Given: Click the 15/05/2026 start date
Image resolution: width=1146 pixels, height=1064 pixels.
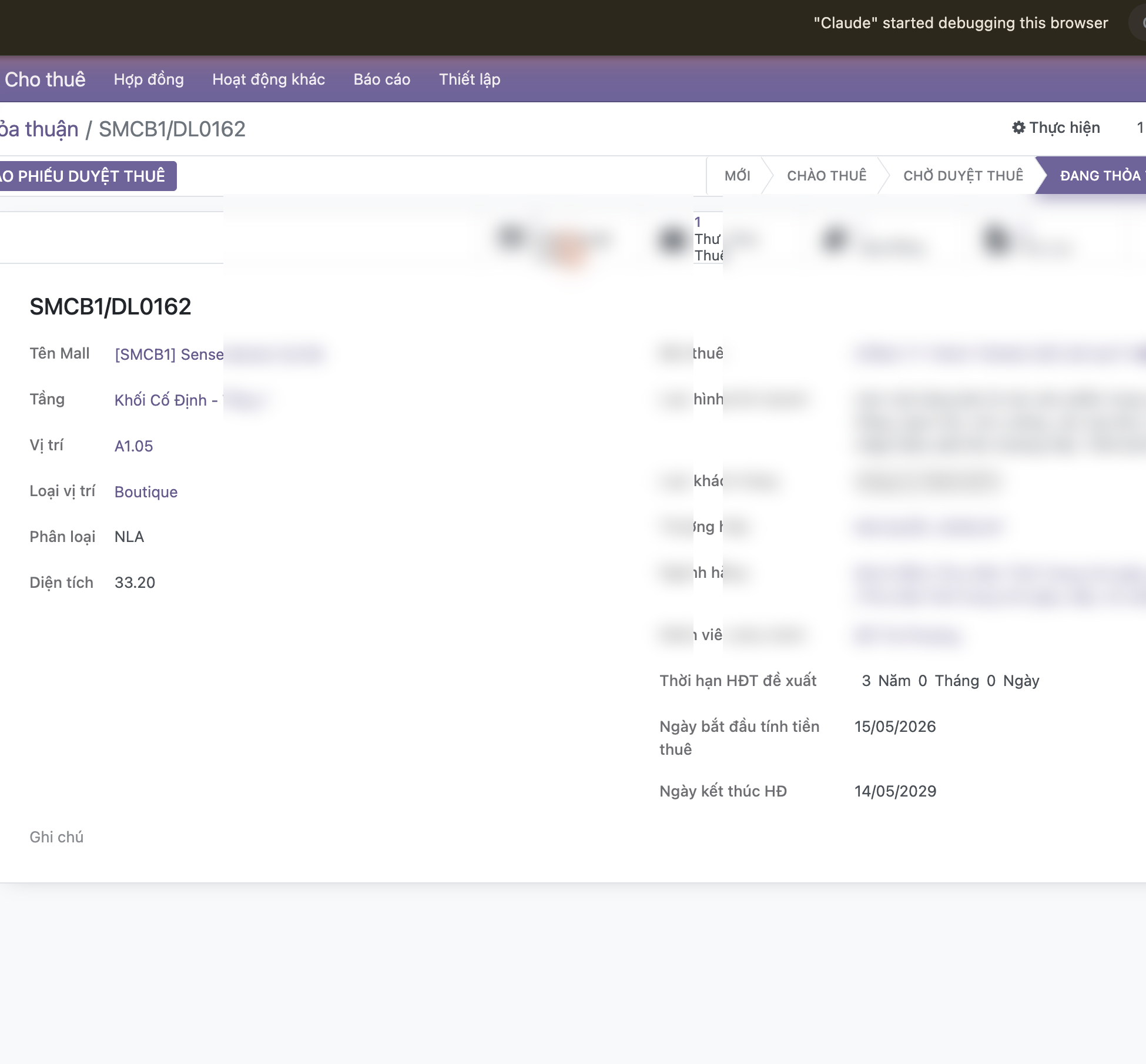Looking at the screenshot, I should point(895,727).
